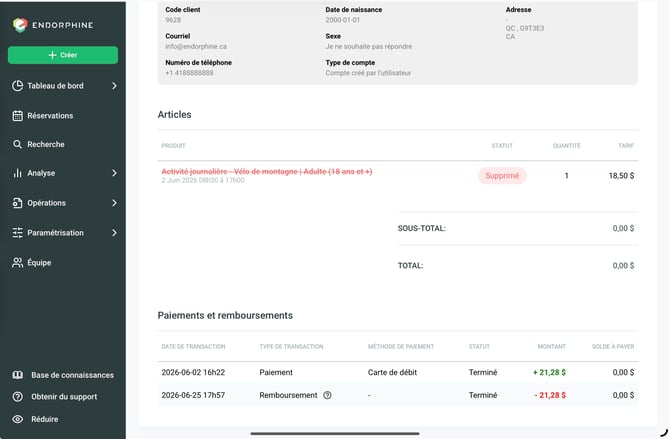Click the Recherche magnifier icon
Screen dimensions: 670x439
[17, 144]
